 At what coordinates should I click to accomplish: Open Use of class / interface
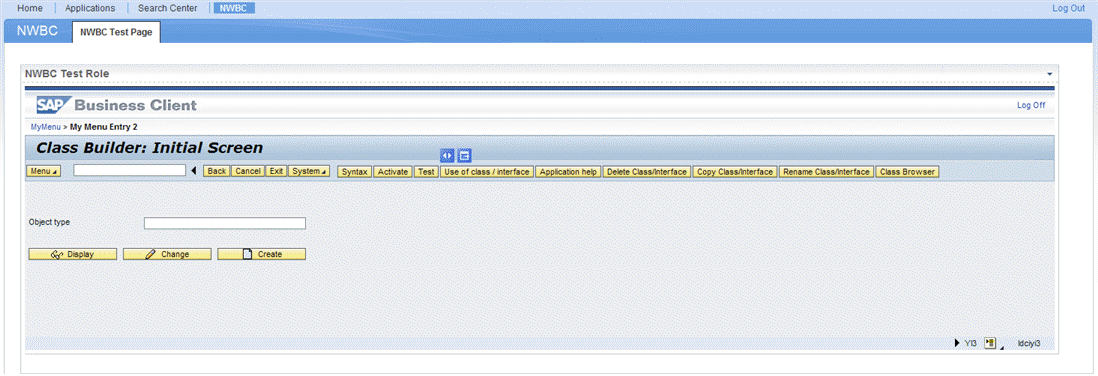(x=487, y=172)
